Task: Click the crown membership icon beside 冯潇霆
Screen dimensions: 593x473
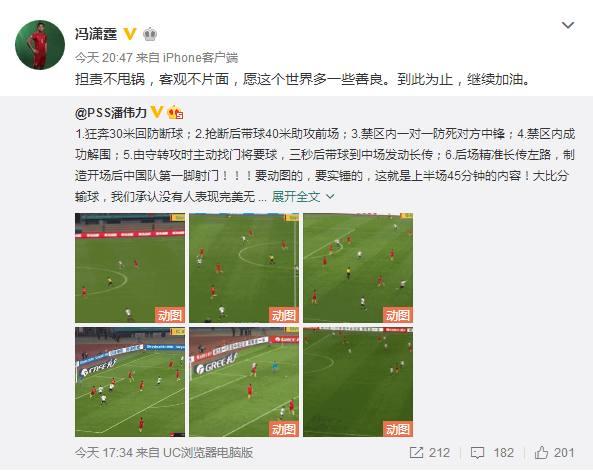Action: click(x=150, y=34)
